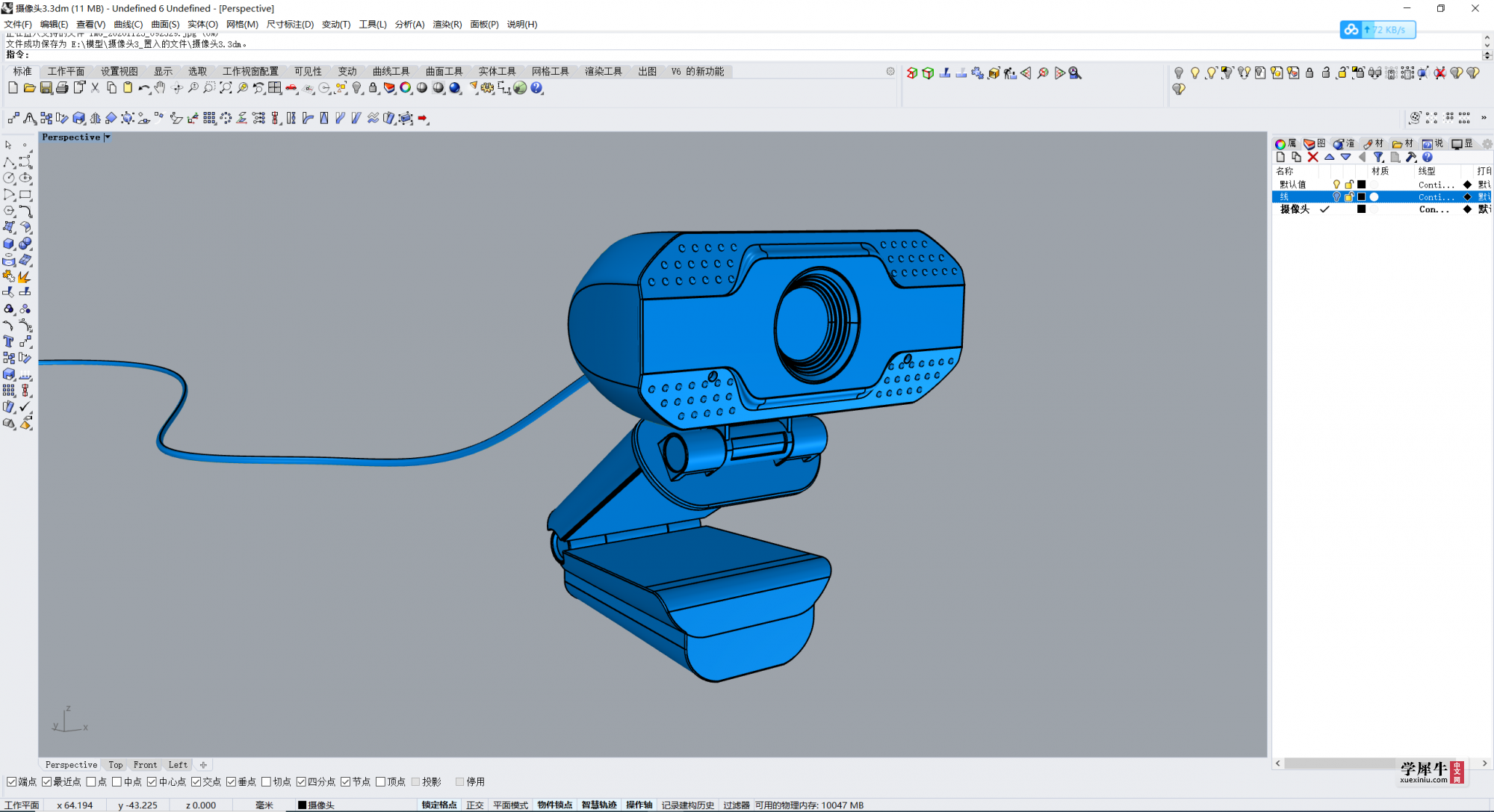Toggle the Perspective viewport label
The width and height of the screenshot is (1494, 812).
click(x=75, y=137)
